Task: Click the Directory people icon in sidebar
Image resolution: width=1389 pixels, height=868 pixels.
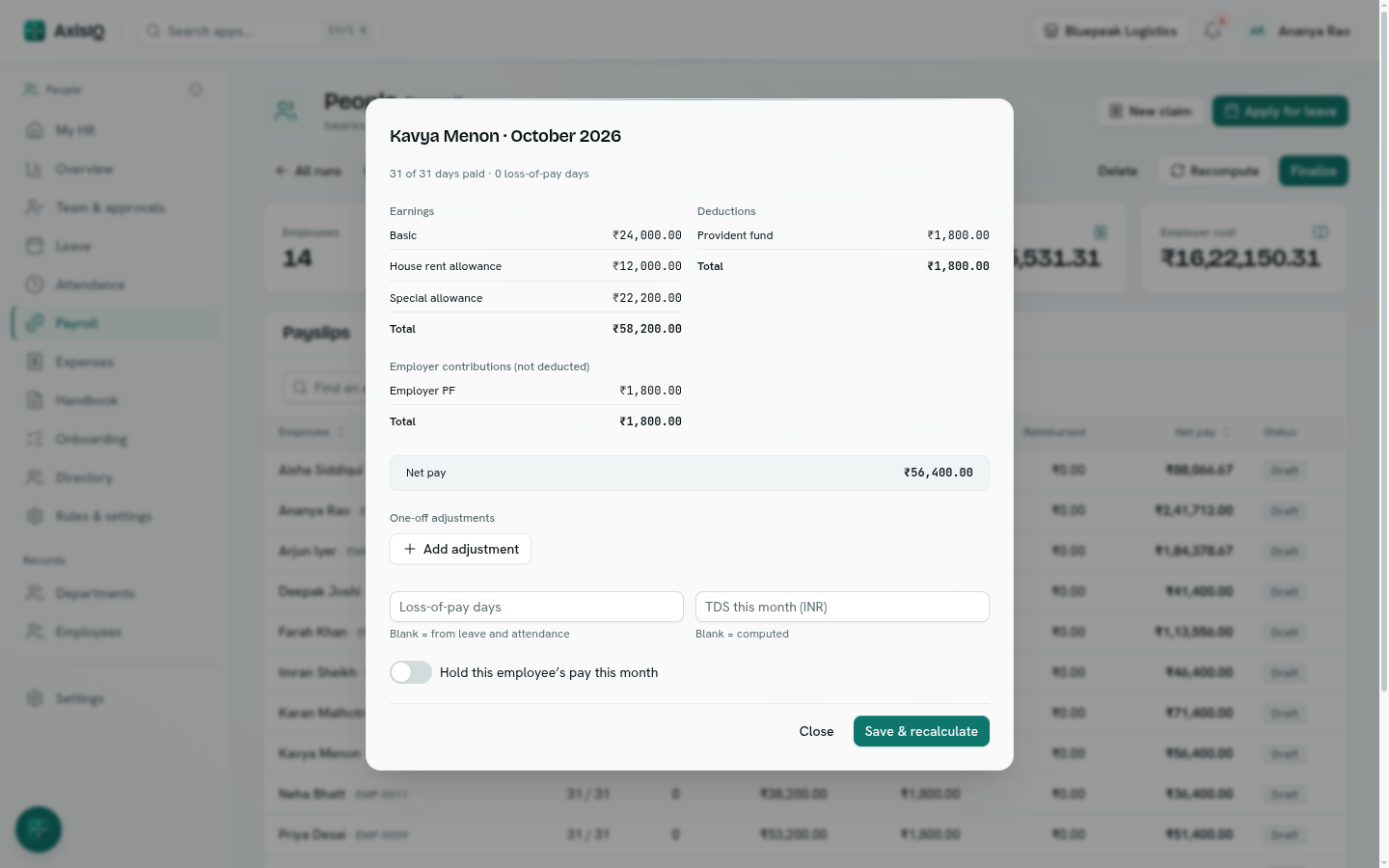Action: pos(35,477)
